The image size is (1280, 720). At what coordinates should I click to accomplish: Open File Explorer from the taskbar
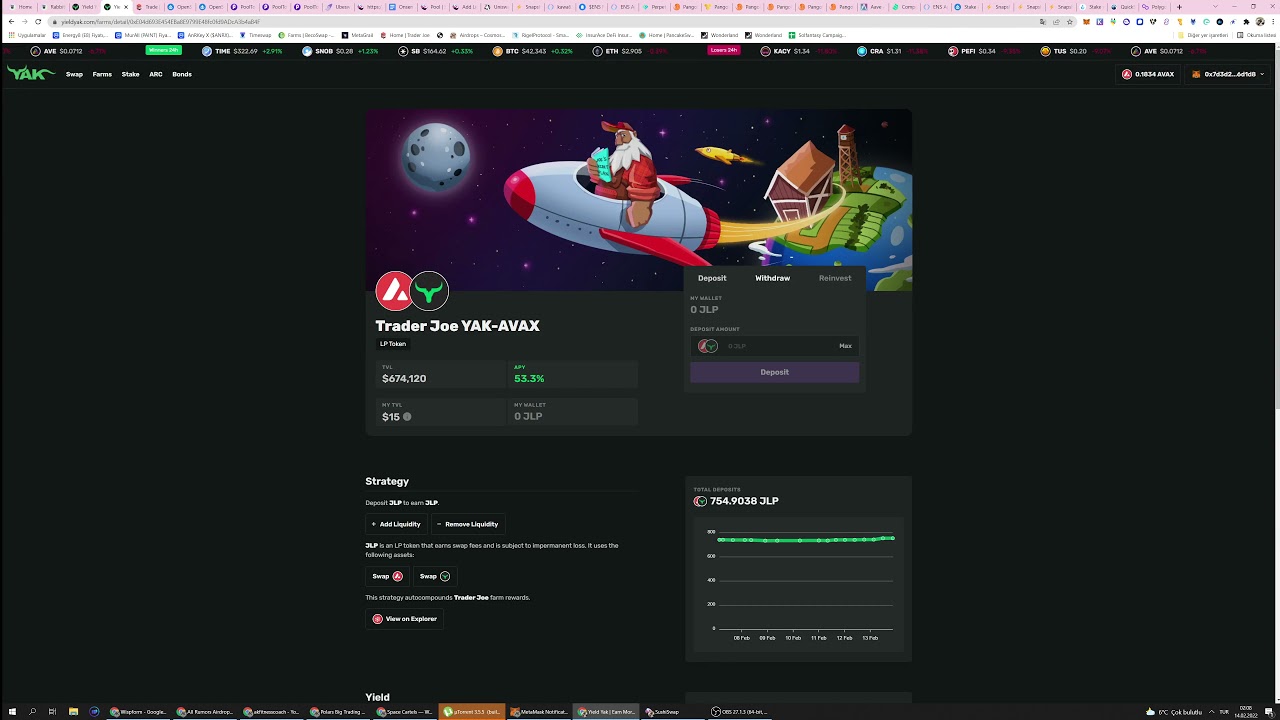73,712
